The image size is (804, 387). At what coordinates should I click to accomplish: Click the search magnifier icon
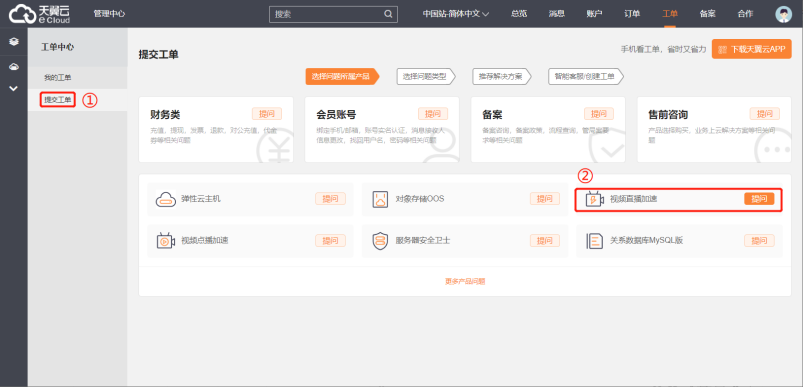(388, 14)
